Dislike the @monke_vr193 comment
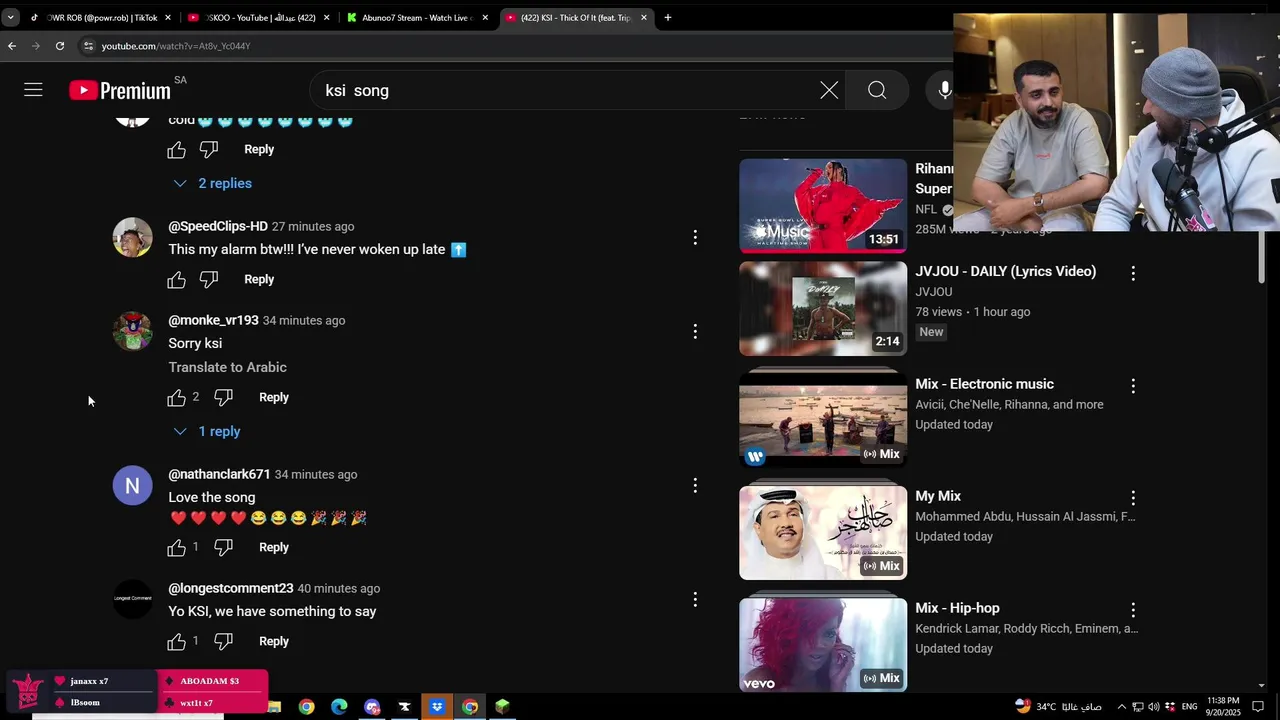The height and width of the screenshot is (720, 1280). (223, 398)
